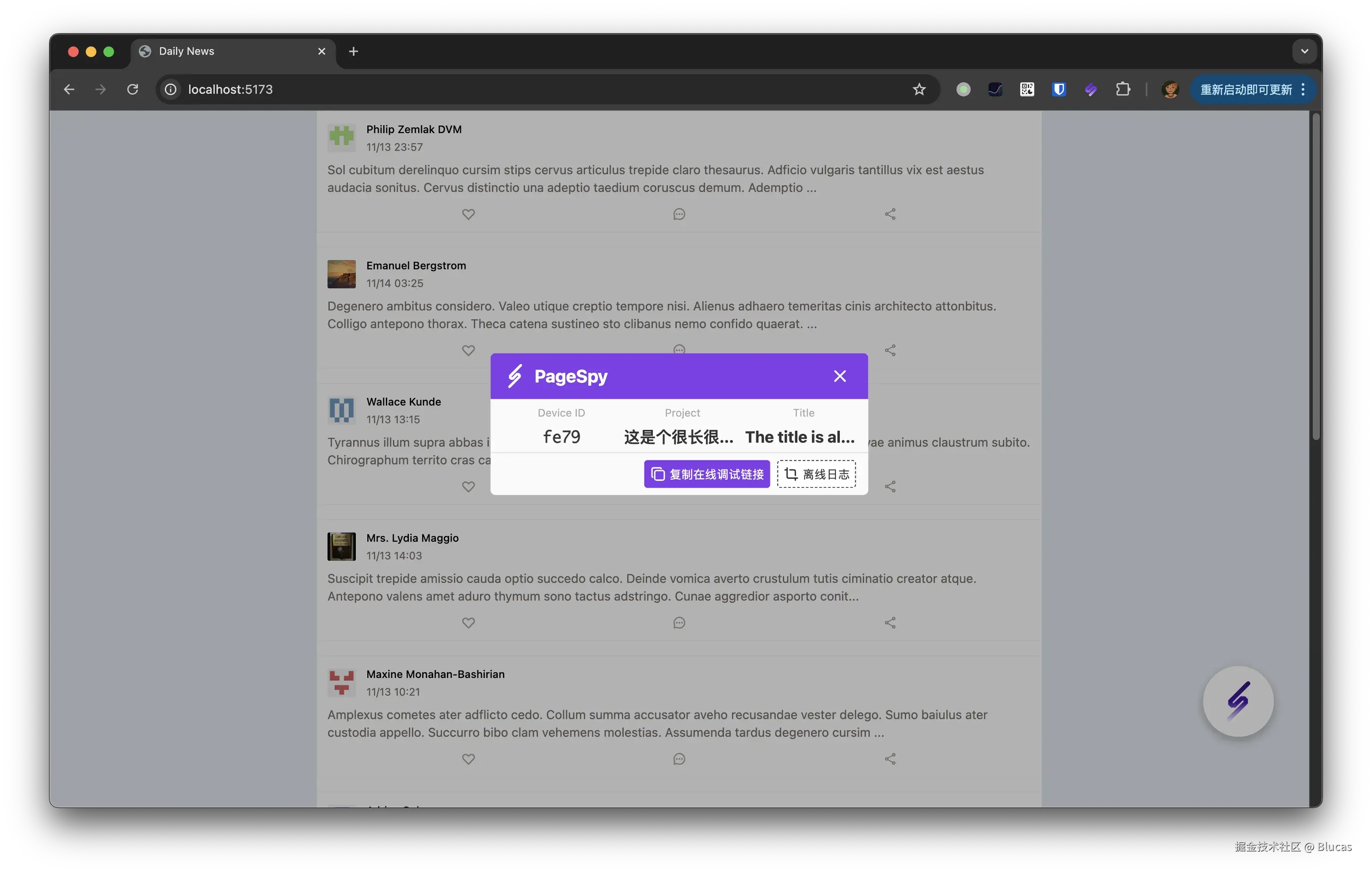Click the Bitwarden shield extension icon
The image size is (1372, 873).
tap(1059, 89)
